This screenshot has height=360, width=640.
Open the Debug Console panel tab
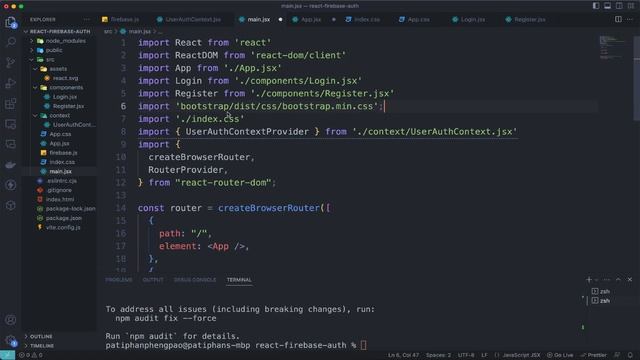pos(195,280)
